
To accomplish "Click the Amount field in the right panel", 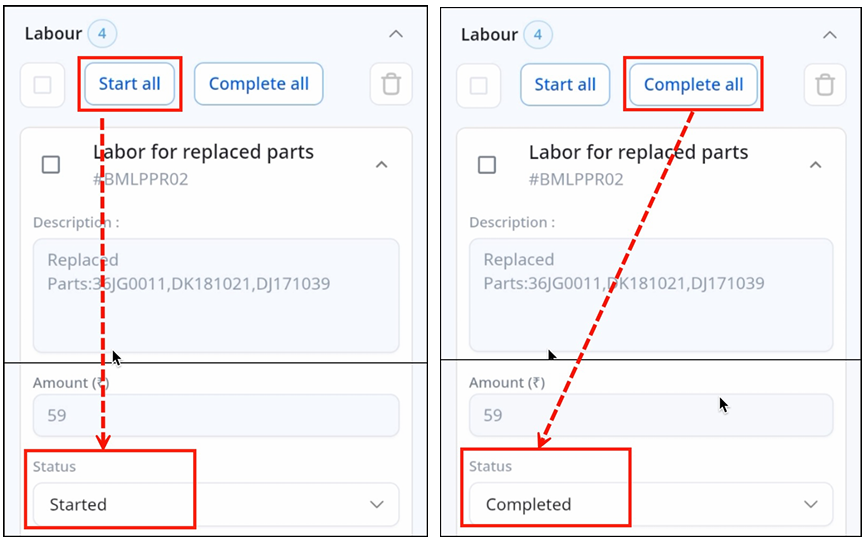I will (x=650, y=415).
